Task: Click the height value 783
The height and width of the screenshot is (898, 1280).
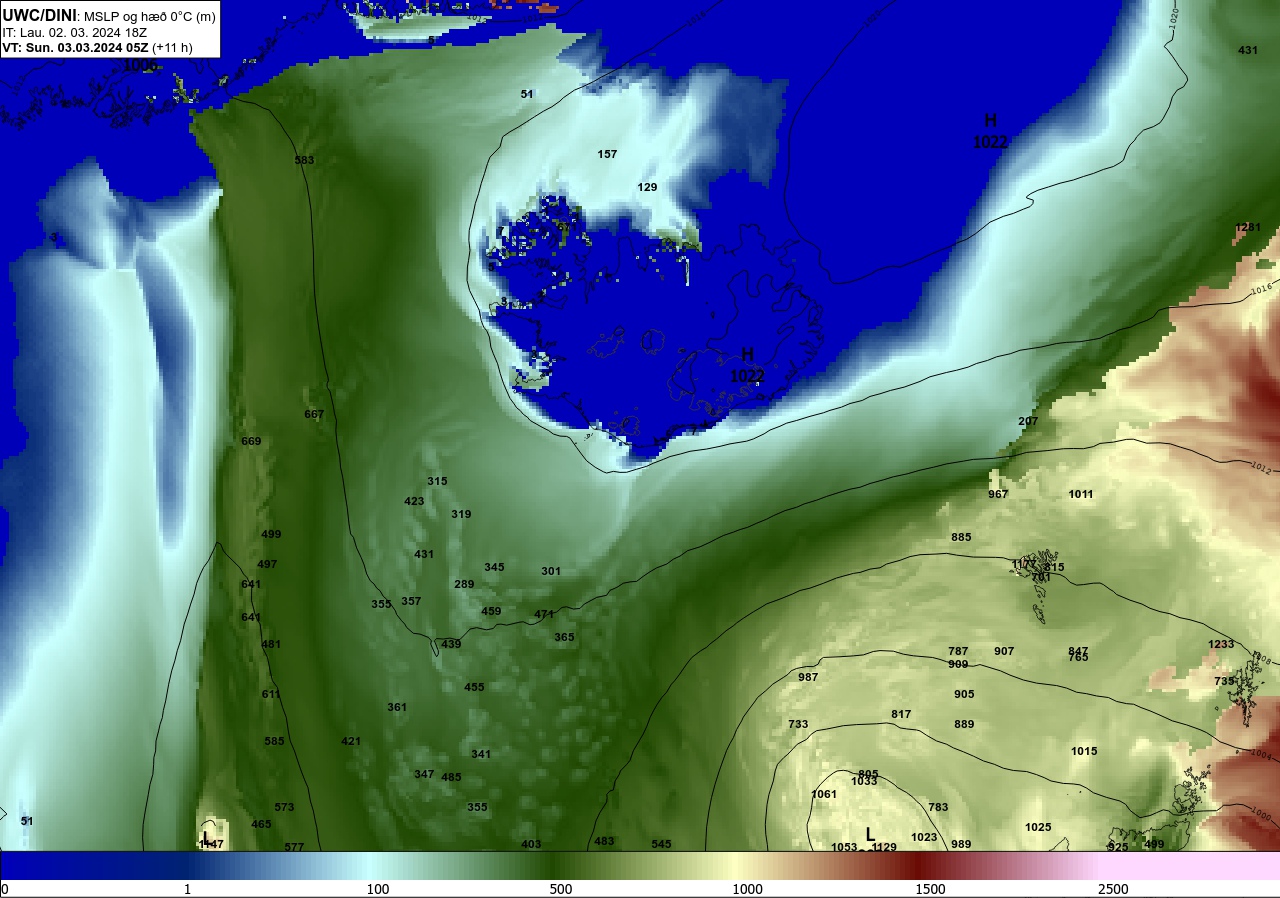Action: (x=938, y=807)
